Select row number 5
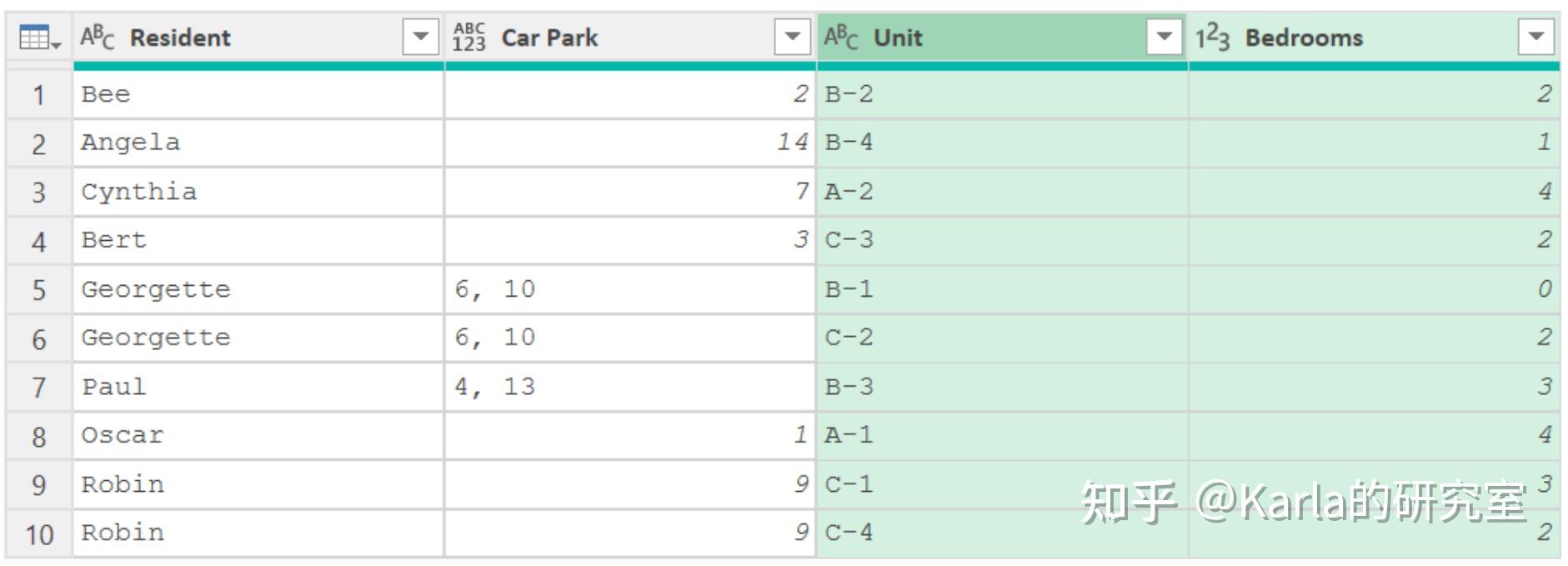The height and width of the screenshot is (566, 1568). pos(39,290)
